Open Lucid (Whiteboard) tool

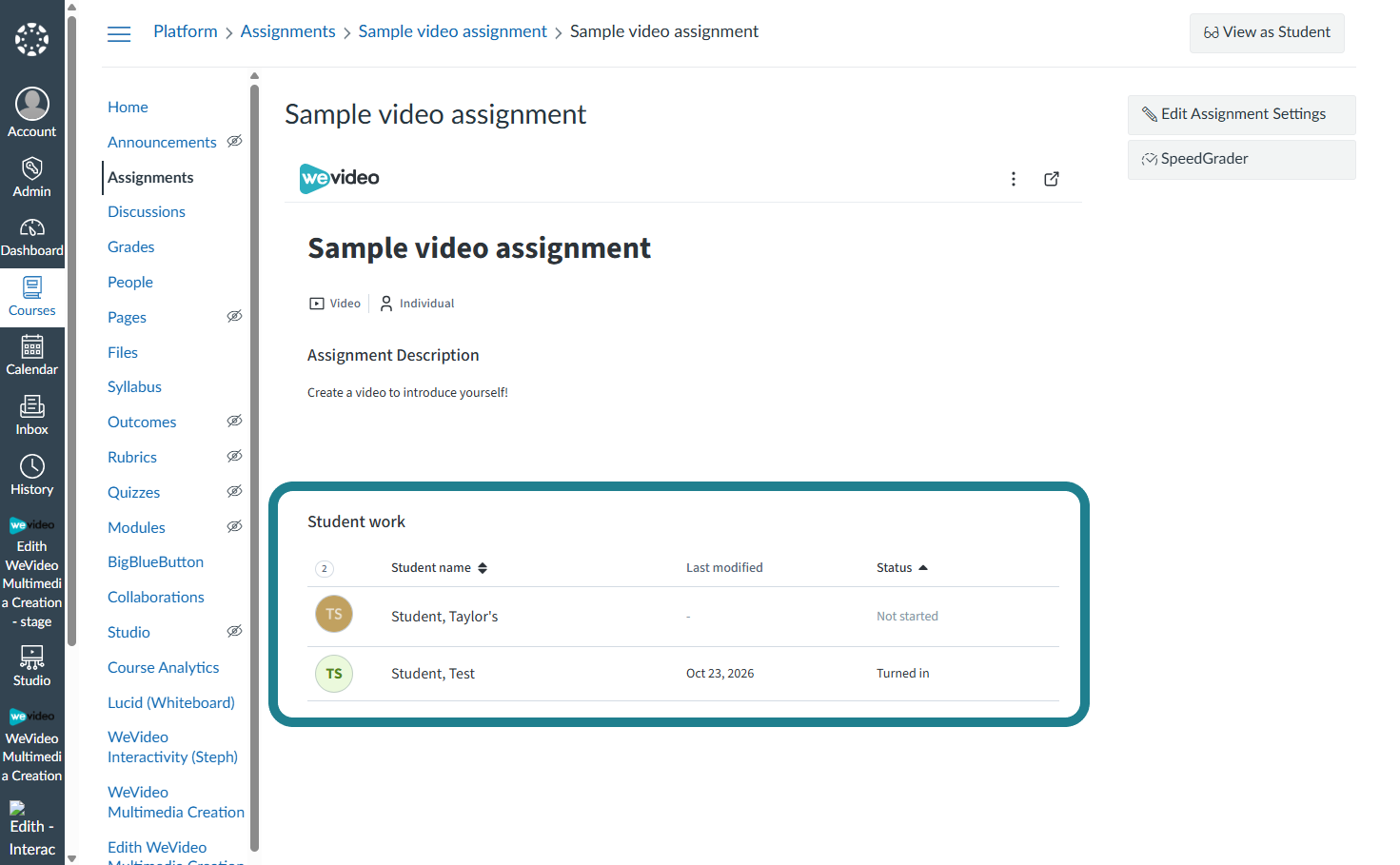click(171, 703)
